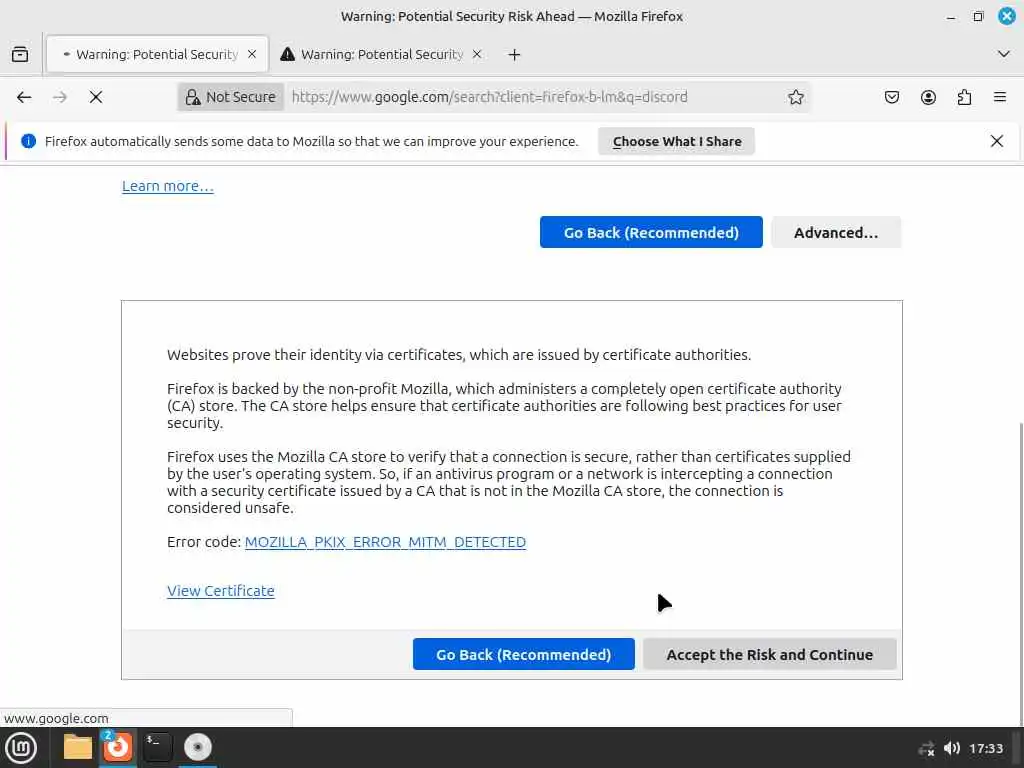
Task: Click the "Websites prove their identity" paragraph
Action: click(x=458, y=355)
